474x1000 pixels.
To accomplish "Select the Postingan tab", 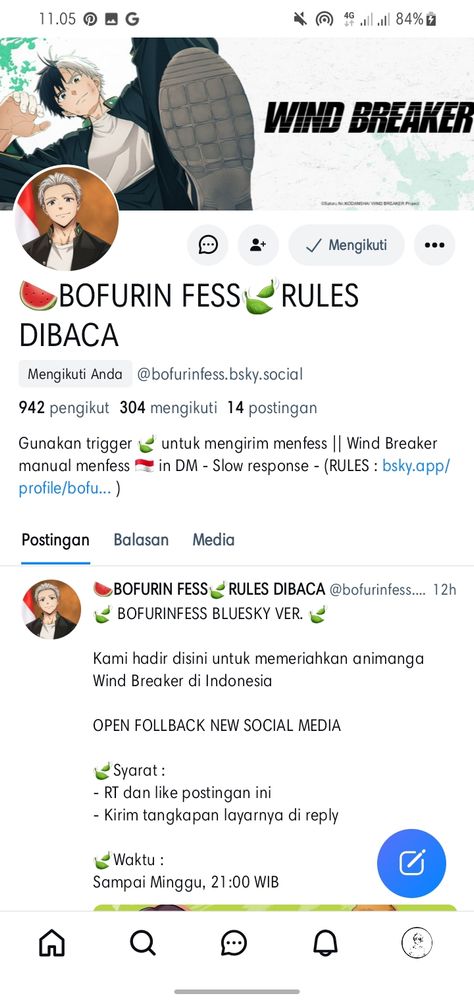I will [x=56, y=540].
